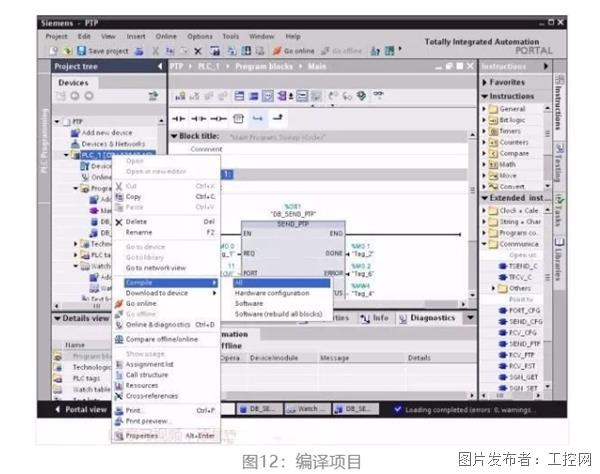Expand the Favorites section in Instructions

point(486,82)
